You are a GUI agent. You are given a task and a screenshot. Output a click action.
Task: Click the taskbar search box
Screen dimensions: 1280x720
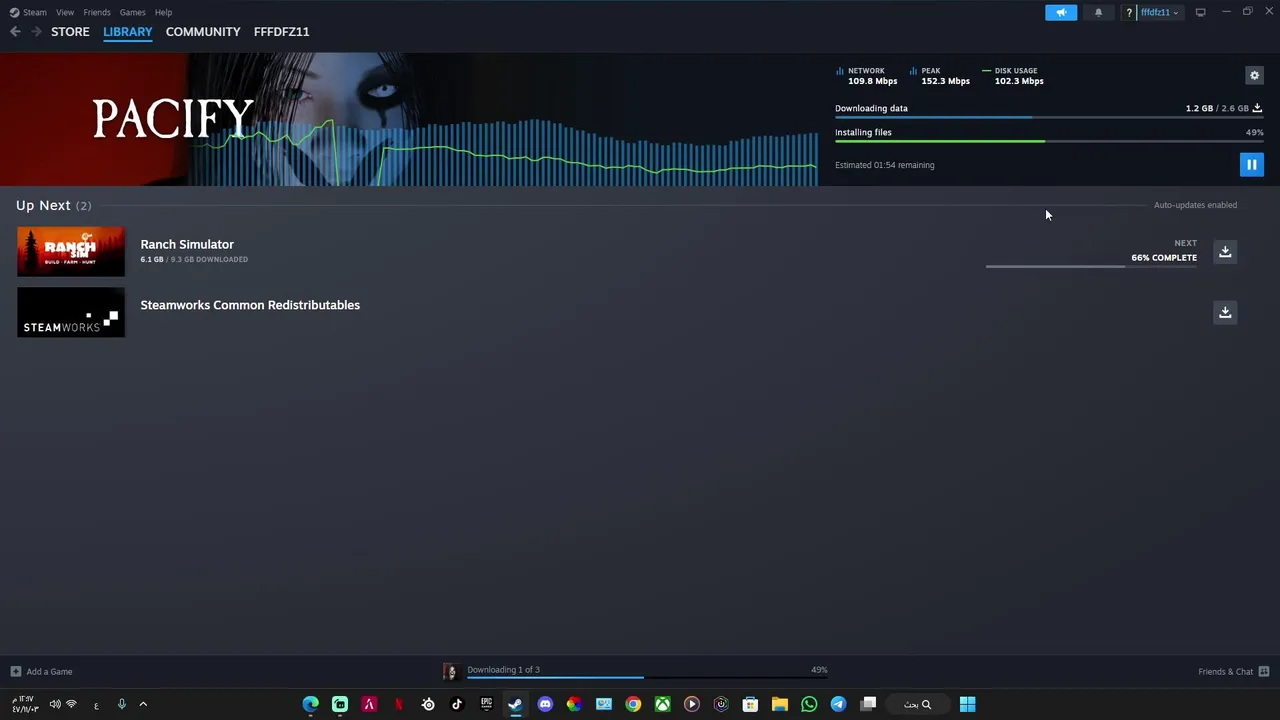pyautogui.click(x=917, y=704)
